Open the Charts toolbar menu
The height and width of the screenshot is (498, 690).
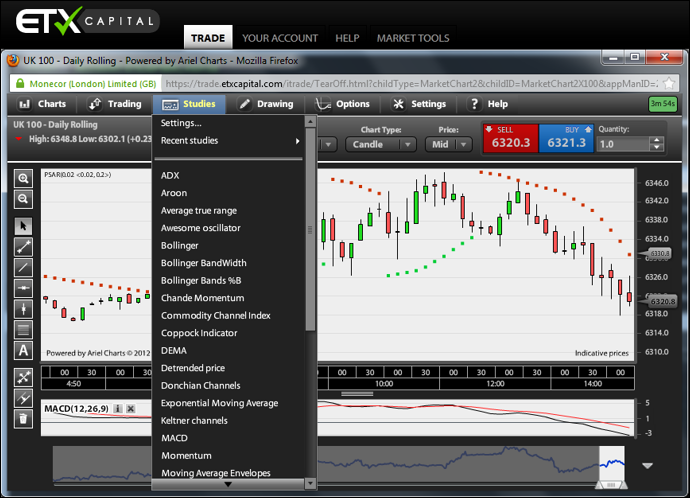(42, 104)
